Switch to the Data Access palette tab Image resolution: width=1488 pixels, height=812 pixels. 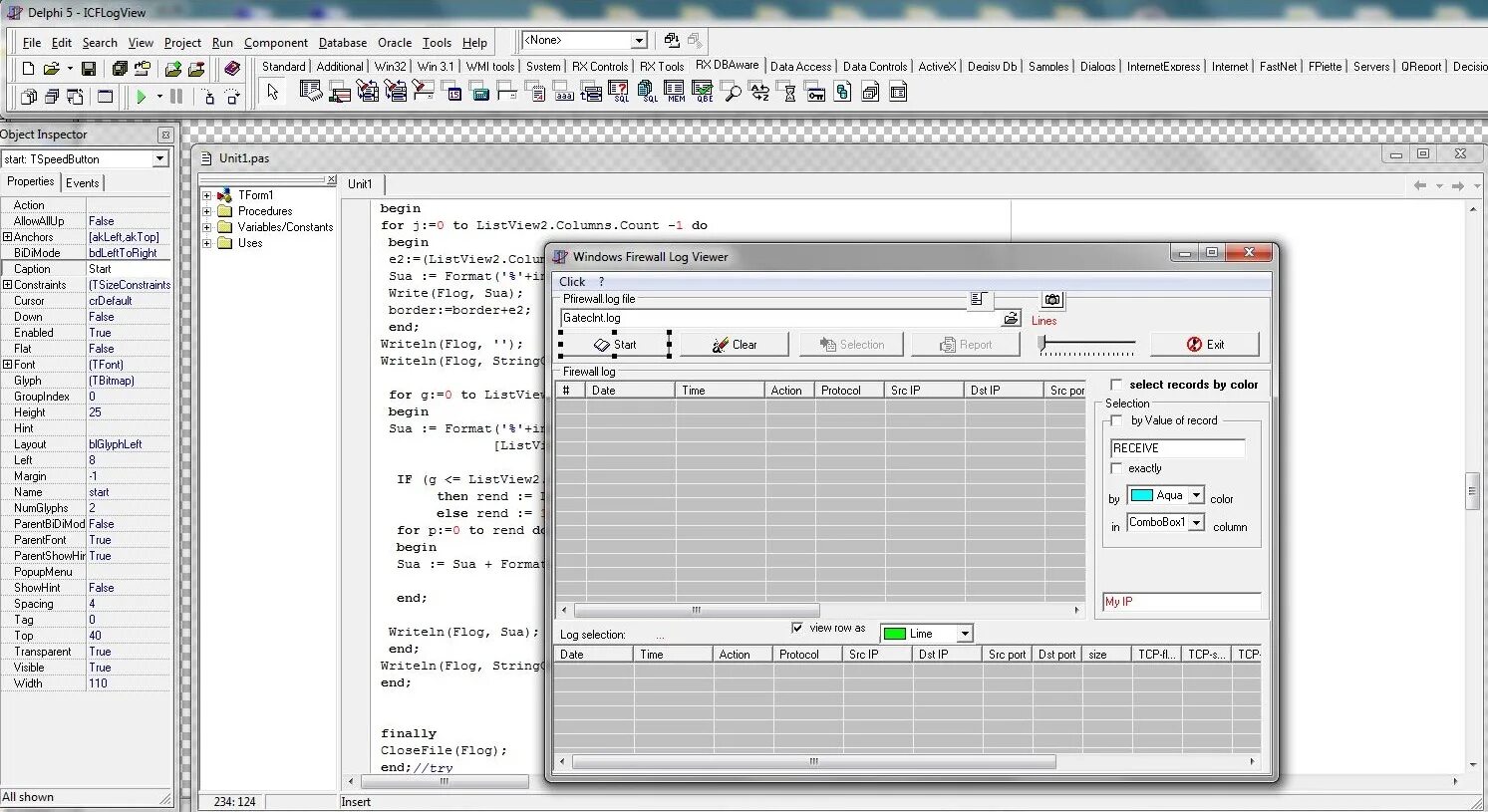(x=801, y=67)
